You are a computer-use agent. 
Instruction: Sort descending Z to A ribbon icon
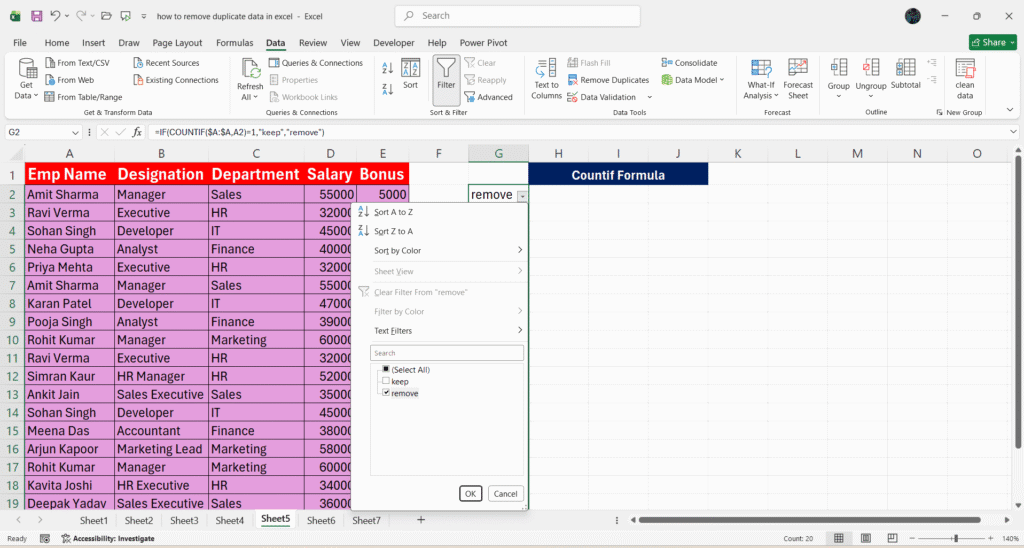[x=387, y=89]
